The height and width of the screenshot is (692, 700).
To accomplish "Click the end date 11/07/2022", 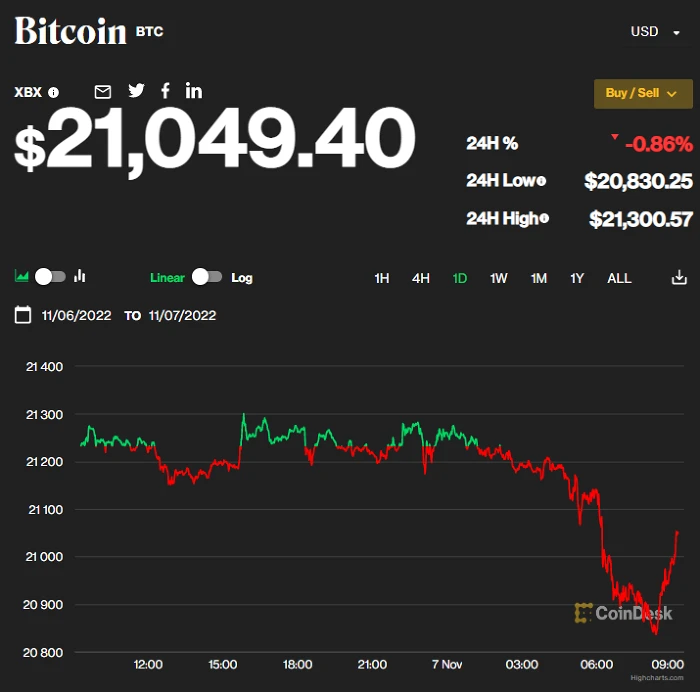I will [x=182, y=316].
